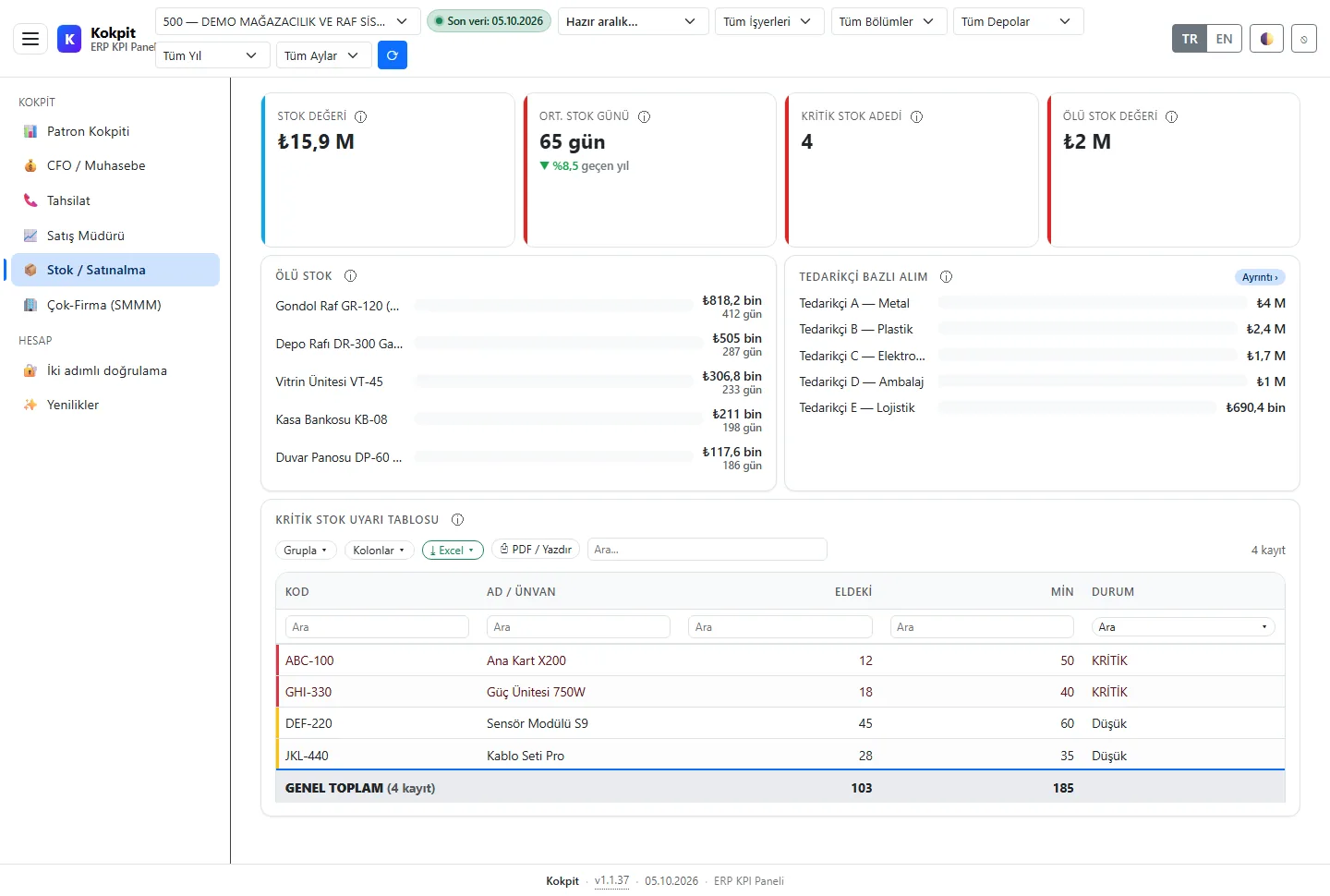Open info icon beside Tedarikçi Bazlı Alım
The image size is (1330, 896).
pyautogui.click(x=947, y=276)
